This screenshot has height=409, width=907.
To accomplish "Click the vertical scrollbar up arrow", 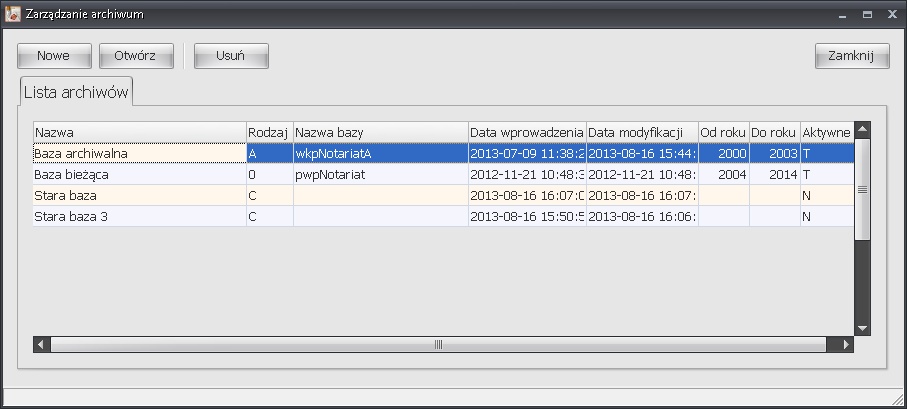I will tap(862, 130).
